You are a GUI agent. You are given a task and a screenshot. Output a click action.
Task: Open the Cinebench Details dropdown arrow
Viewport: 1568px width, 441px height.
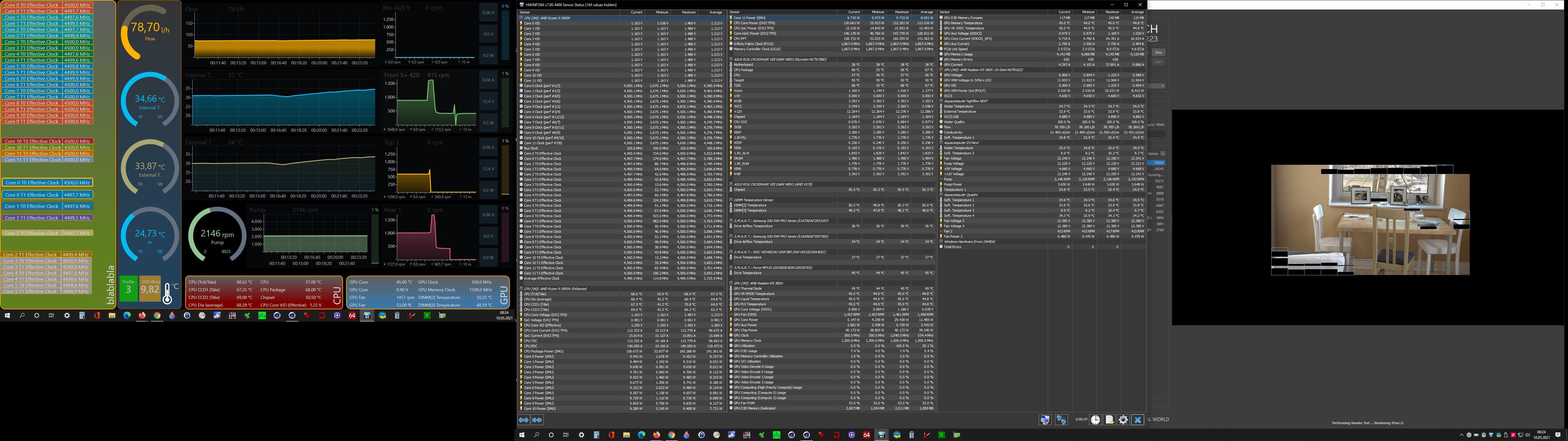(x=1163, y=153)
